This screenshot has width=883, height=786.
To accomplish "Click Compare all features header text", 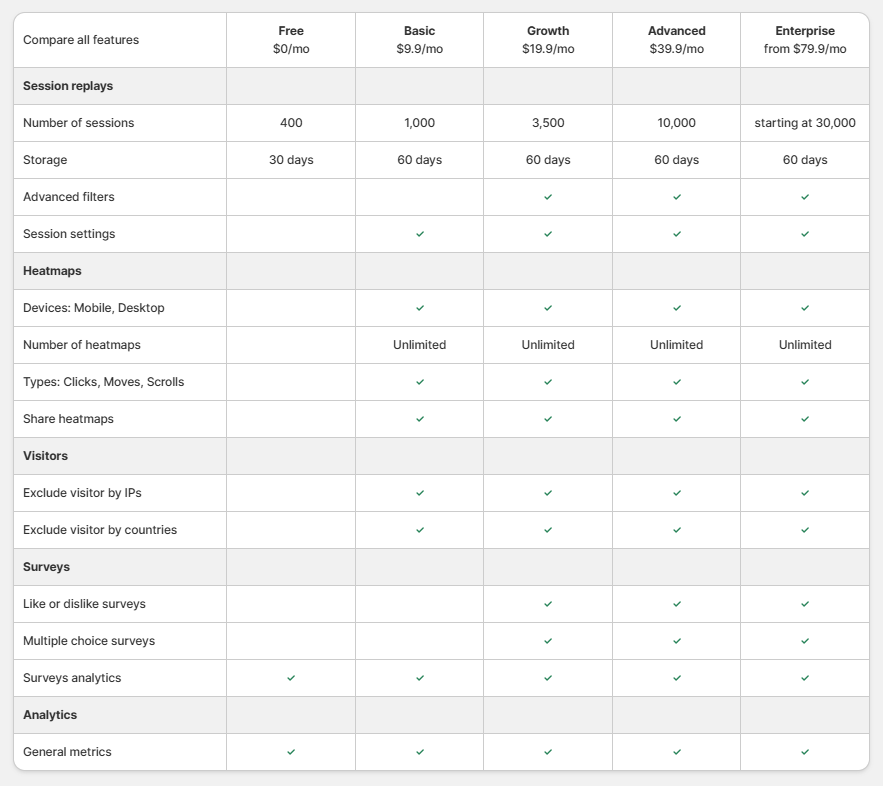I will (81, 40).
